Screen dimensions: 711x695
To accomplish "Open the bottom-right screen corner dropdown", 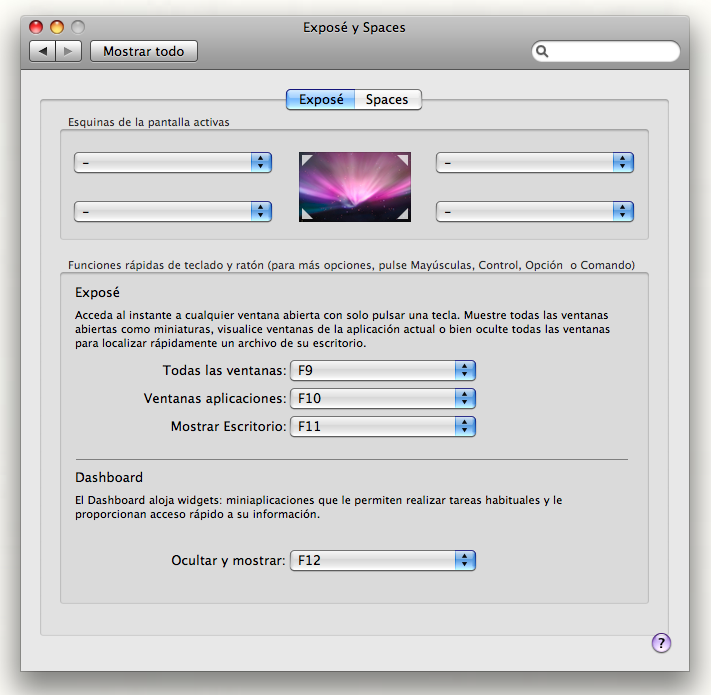I will click(x=535, y=211).
